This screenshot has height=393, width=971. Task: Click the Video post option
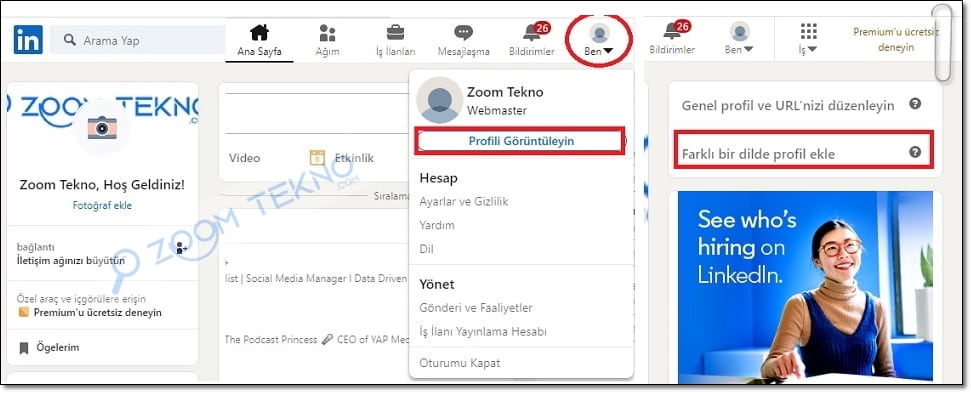click(245, 158)
